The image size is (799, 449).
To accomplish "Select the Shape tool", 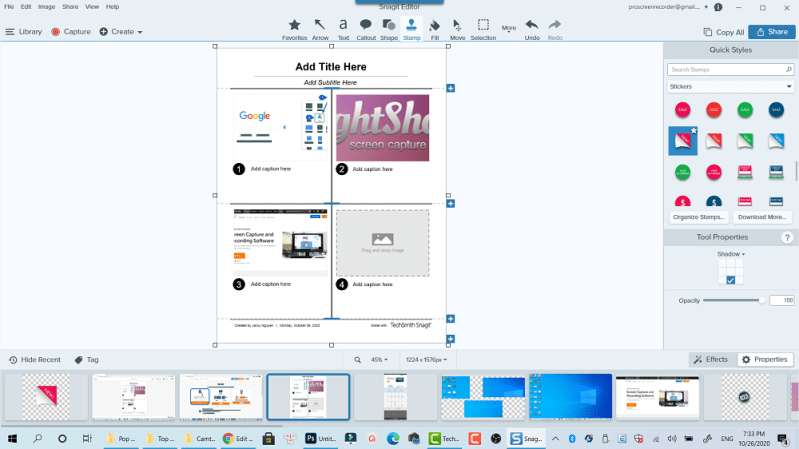I will tap(389, 28).
